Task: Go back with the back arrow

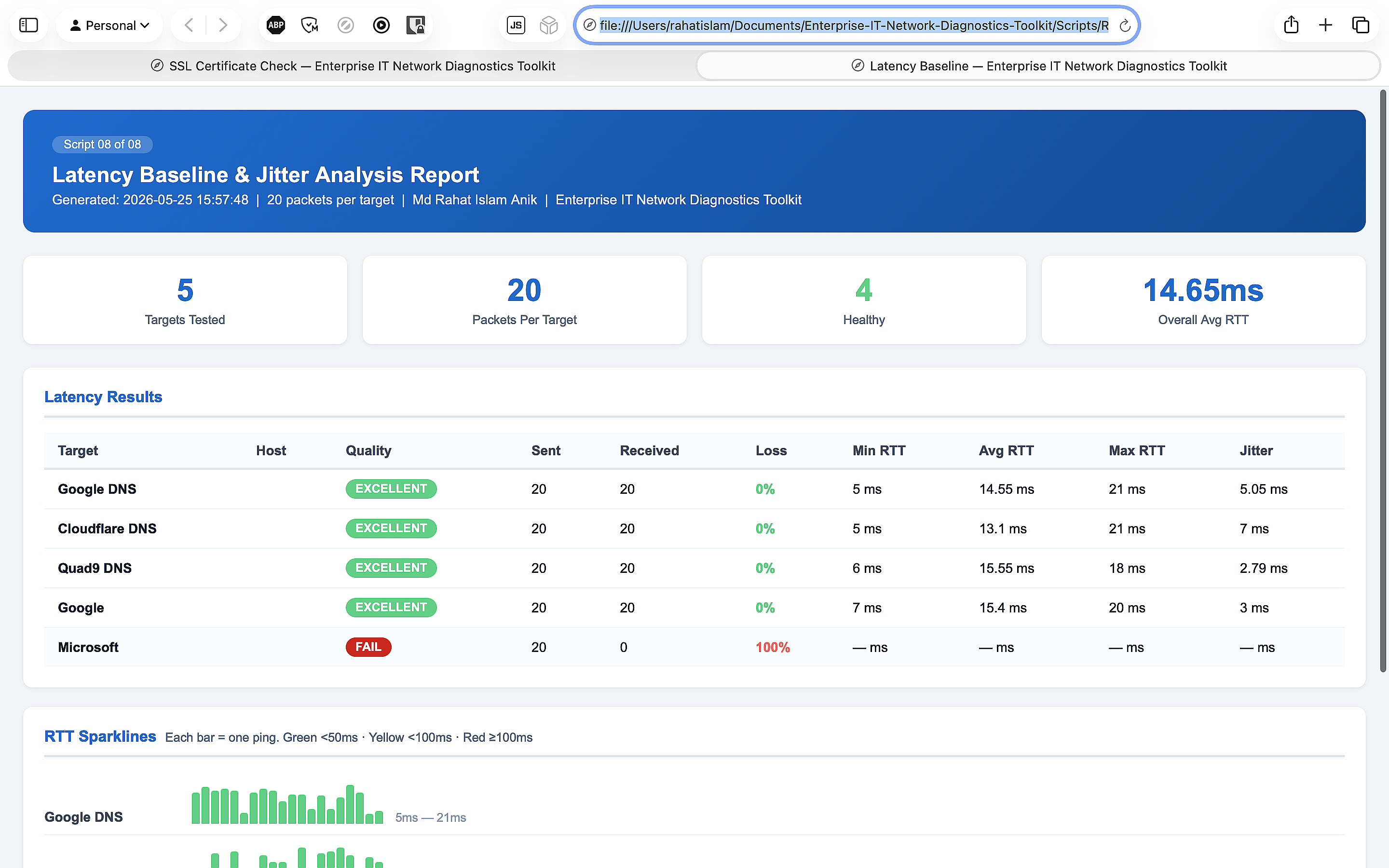Action: tap(188, 25)
